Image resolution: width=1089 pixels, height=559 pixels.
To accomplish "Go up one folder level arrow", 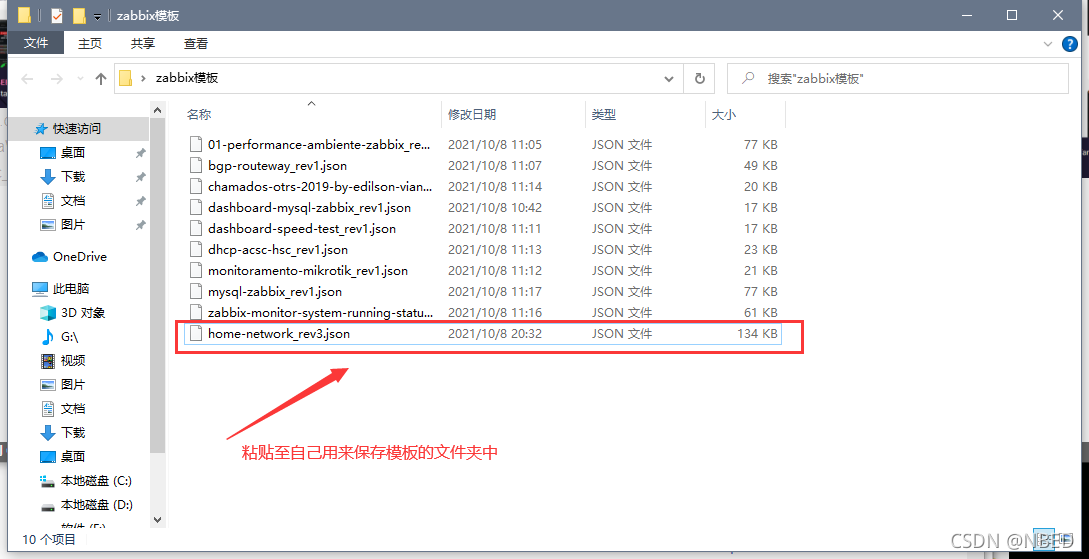I will [101, 78].
